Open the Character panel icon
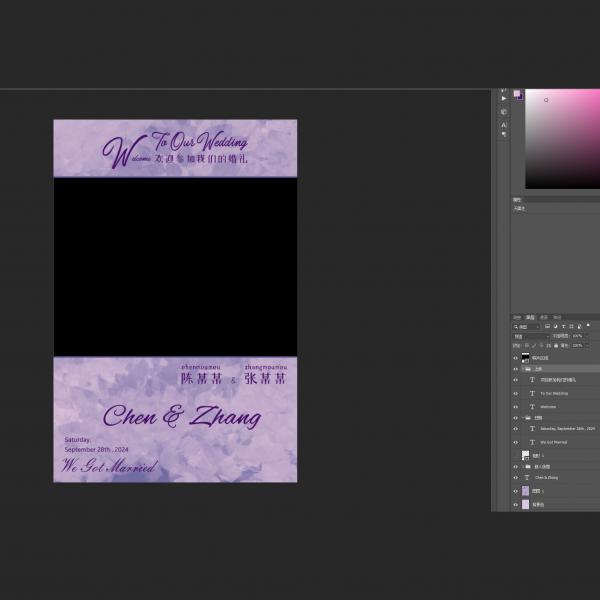The width and height of the screenshot is (600, 600). [x=503, y=123]
